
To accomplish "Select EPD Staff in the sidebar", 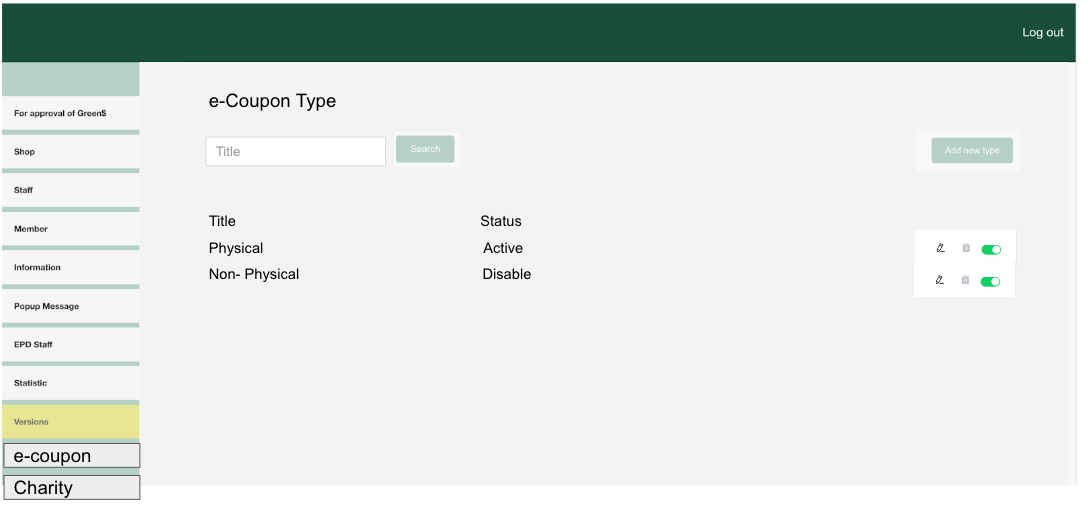I will click(70, 345).
